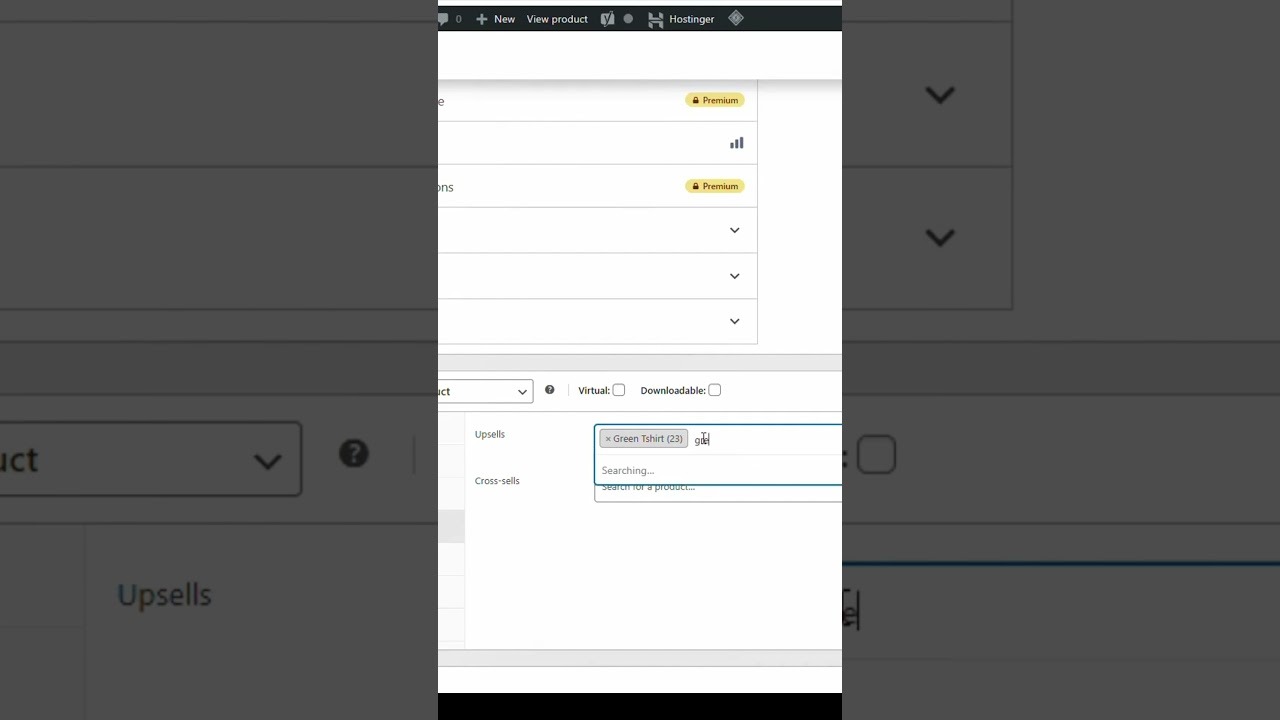Image resolution: width=1280 pixels, height=720 pixels.
Task: Tick the Downloadable checkbox
Action: (x=714, y=390)
